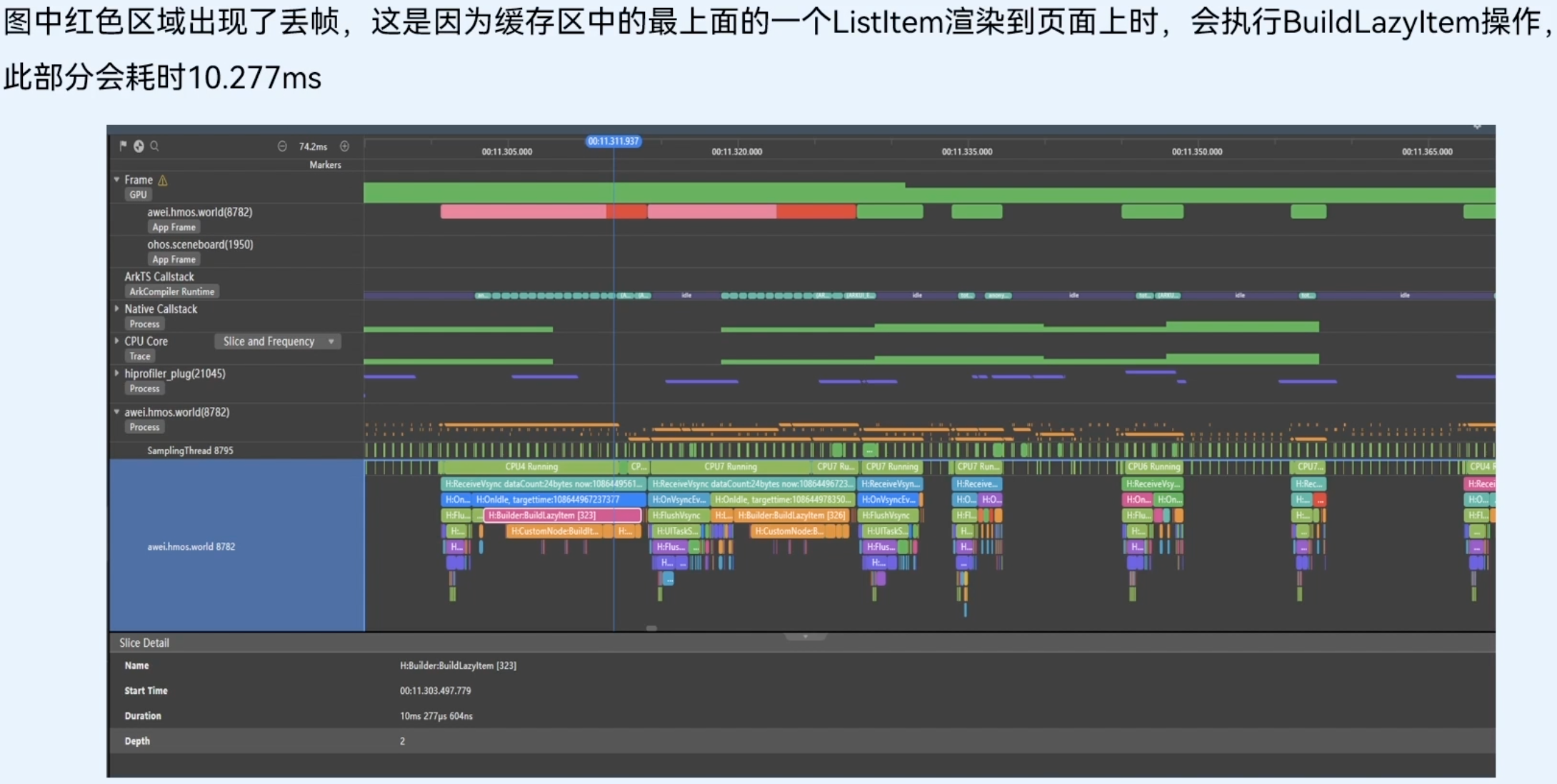Expand the hiprofiler_plug(21045) process
The height and width of the screenshot is (784, 1557).
pos(116,373)
